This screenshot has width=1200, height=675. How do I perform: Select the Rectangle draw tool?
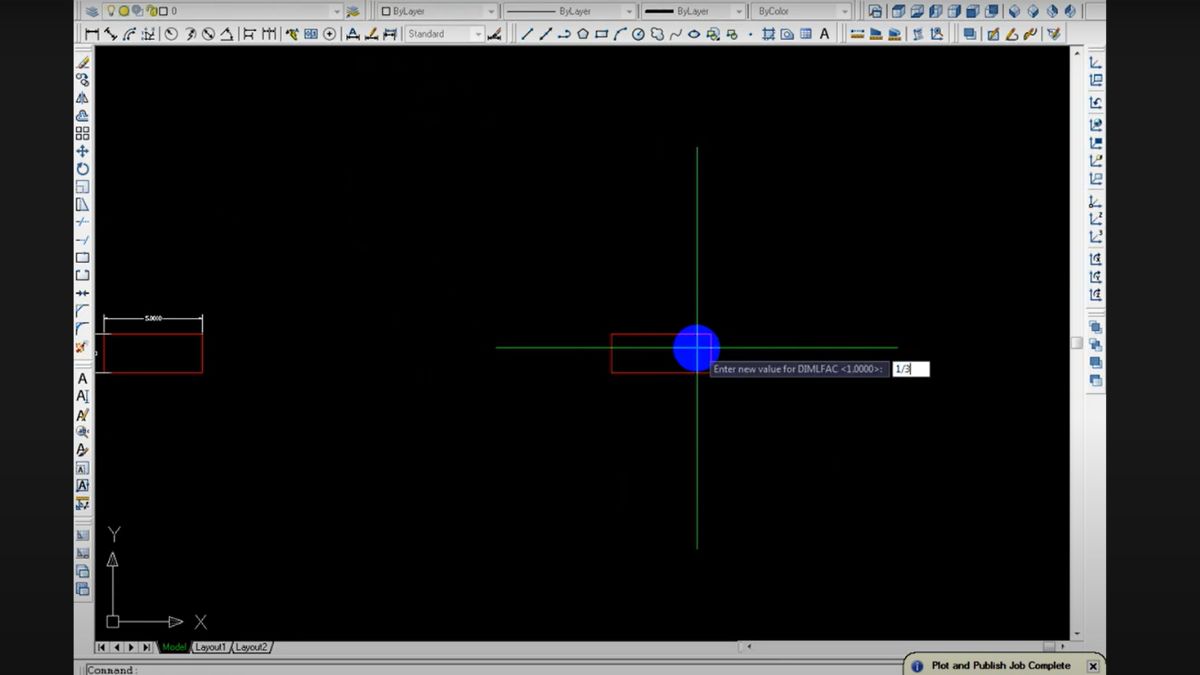tap(601, 34)
